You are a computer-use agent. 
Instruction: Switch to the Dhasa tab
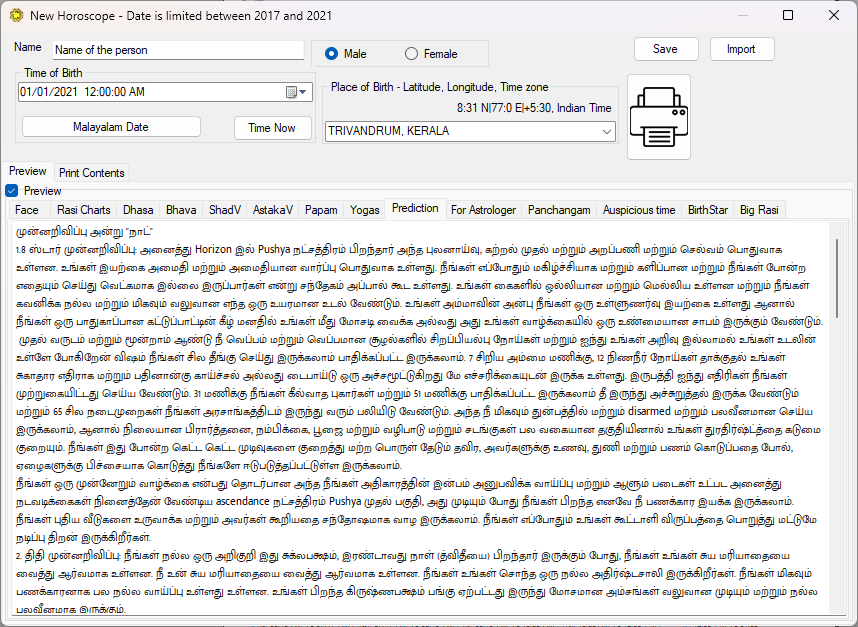point(138,210)
